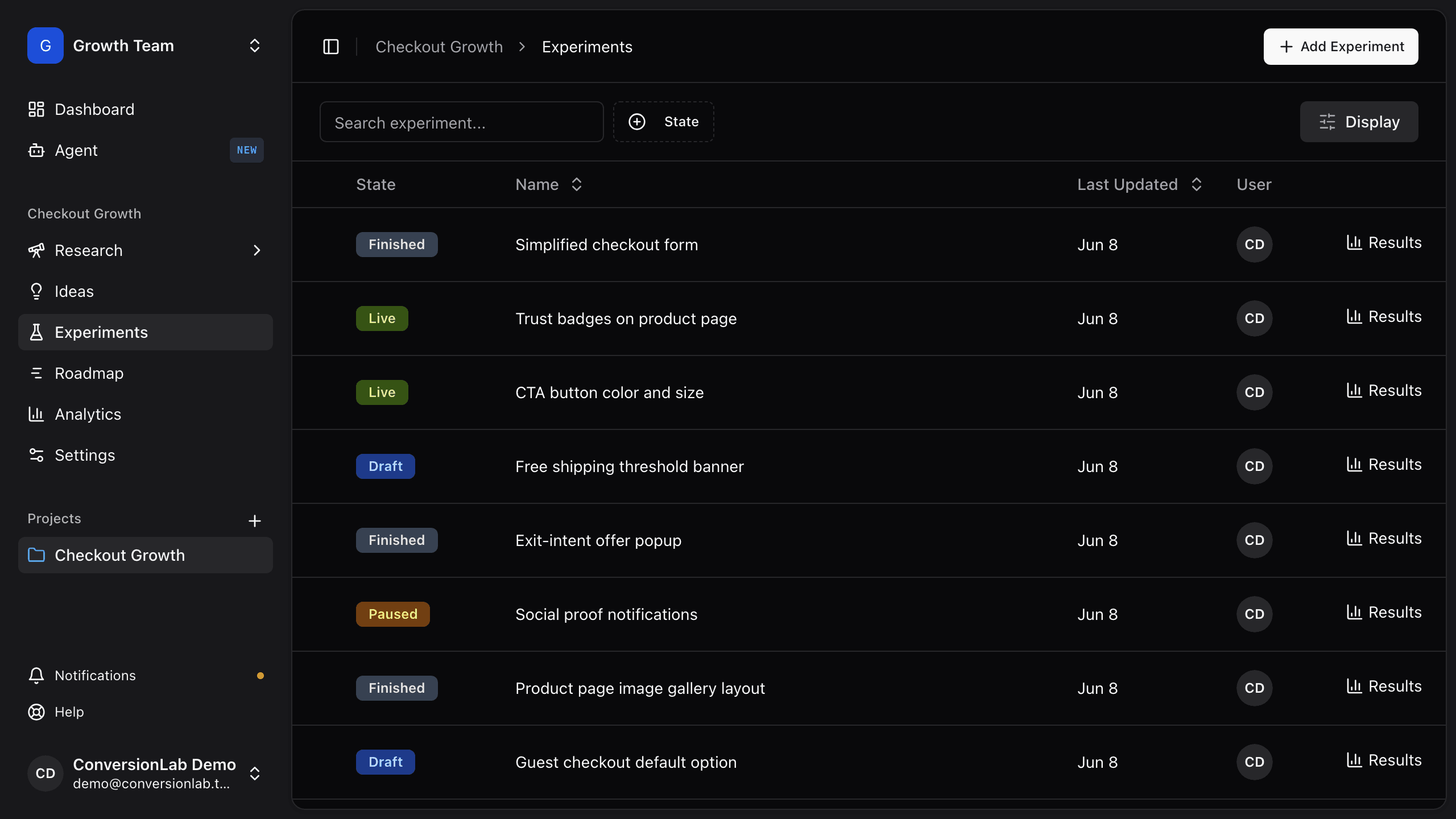
Task: Open Analytics from the sidebar
Action: tap(146, 414)
